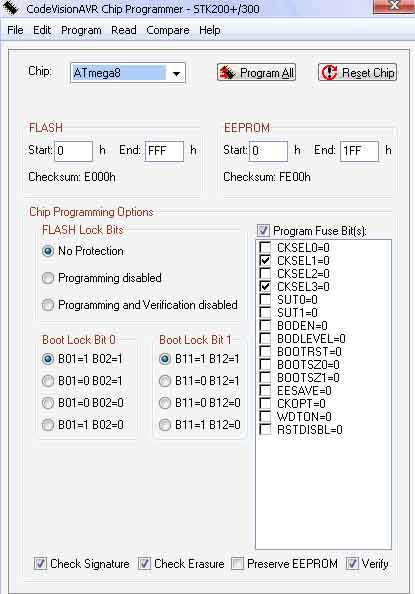This screenshot has height=594, width=415.
Task: Open the ATmega8 chip dropdown arrow
Action: 177,73
